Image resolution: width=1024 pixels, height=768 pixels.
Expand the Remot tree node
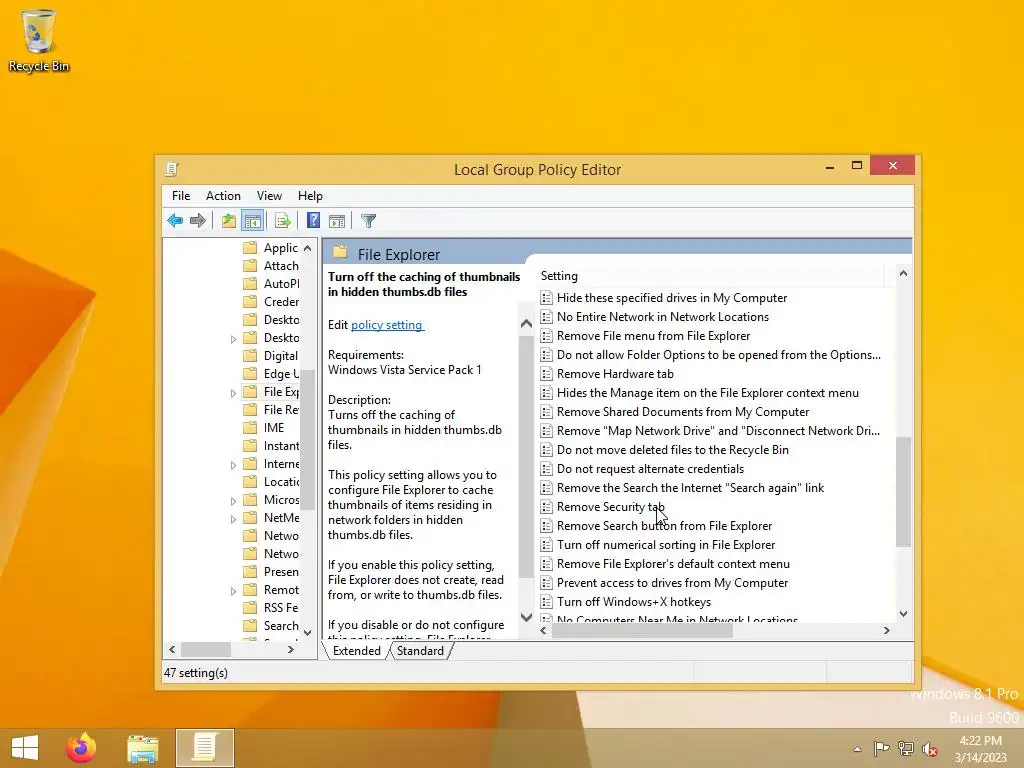[233, 591]
